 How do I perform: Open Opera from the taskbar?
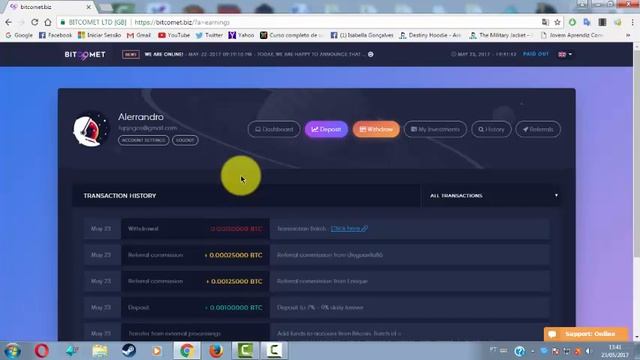click(x=42, y=351)
